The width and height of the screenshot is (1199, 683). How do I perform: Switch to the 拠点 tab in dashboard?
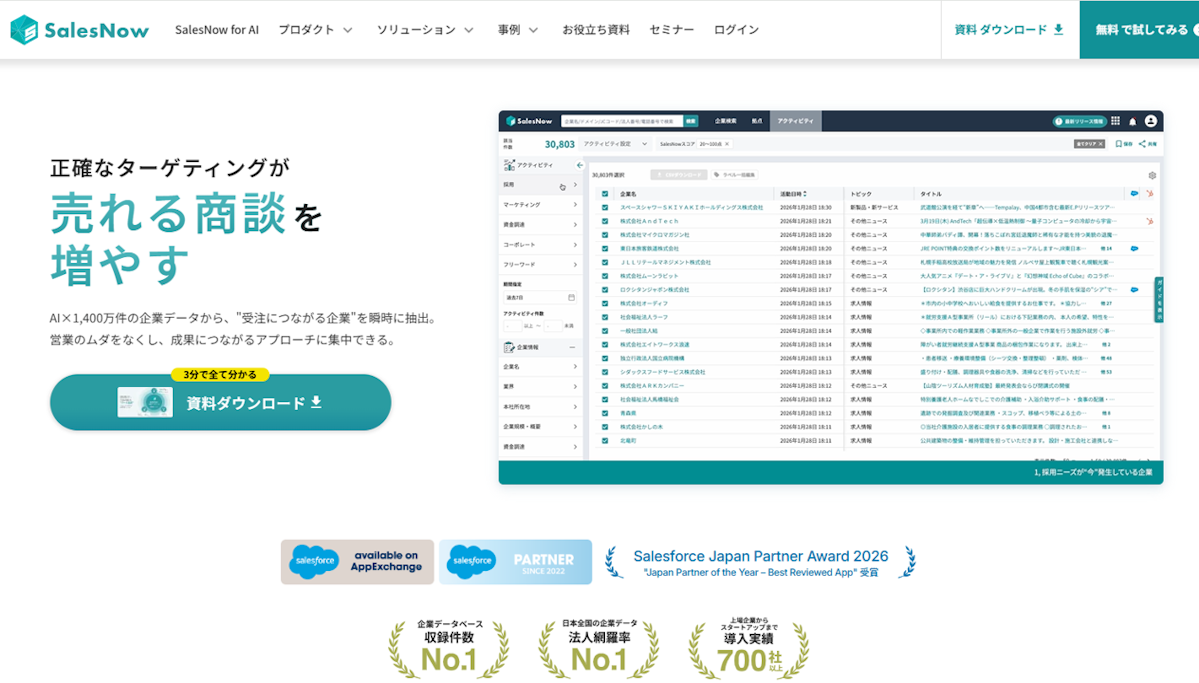(757, 121)
